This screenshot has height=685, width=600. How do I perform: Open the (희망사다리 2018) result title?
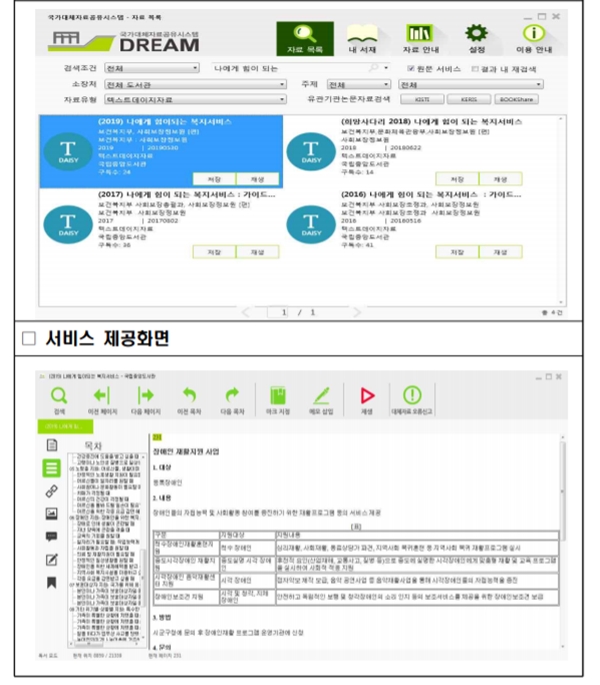[x=431, y=122]
